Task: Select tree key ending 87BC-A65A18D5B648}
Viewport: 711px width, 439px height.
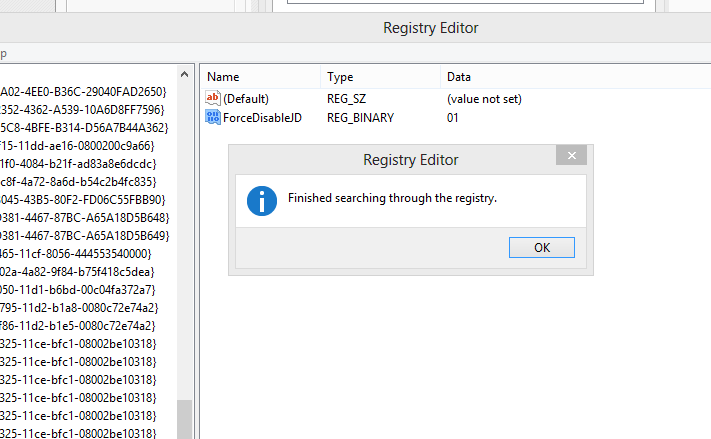Action: click(x=85, y=218)
